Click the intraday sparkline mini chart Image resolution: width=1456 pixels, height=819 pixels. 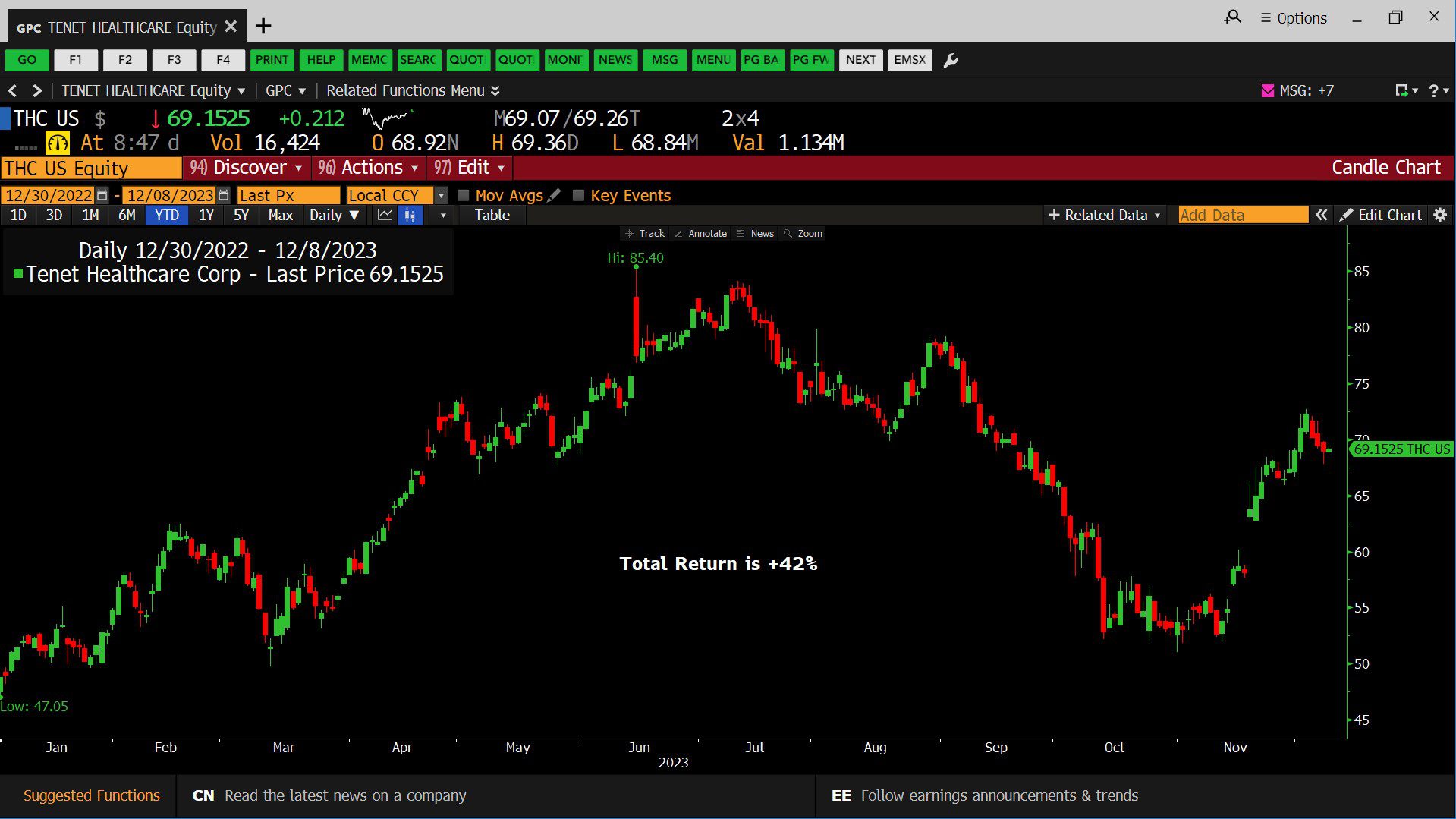click(x=387, y=118)
